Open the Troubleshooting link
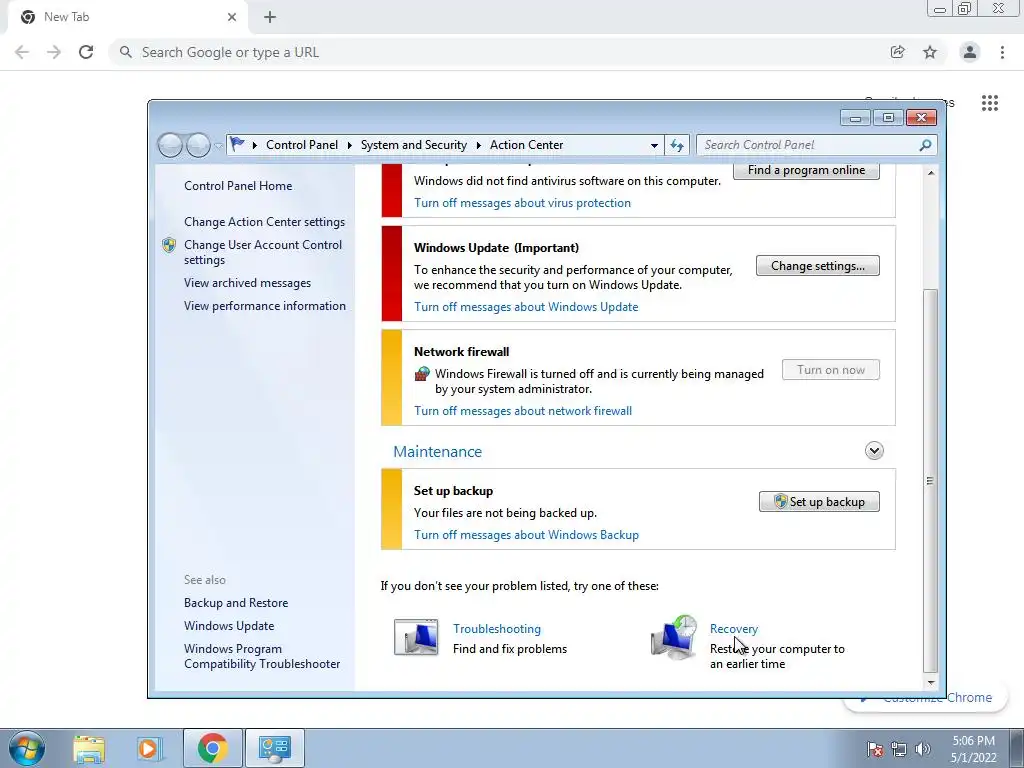This screenshot has width=1024, height=768. [497, 629]
